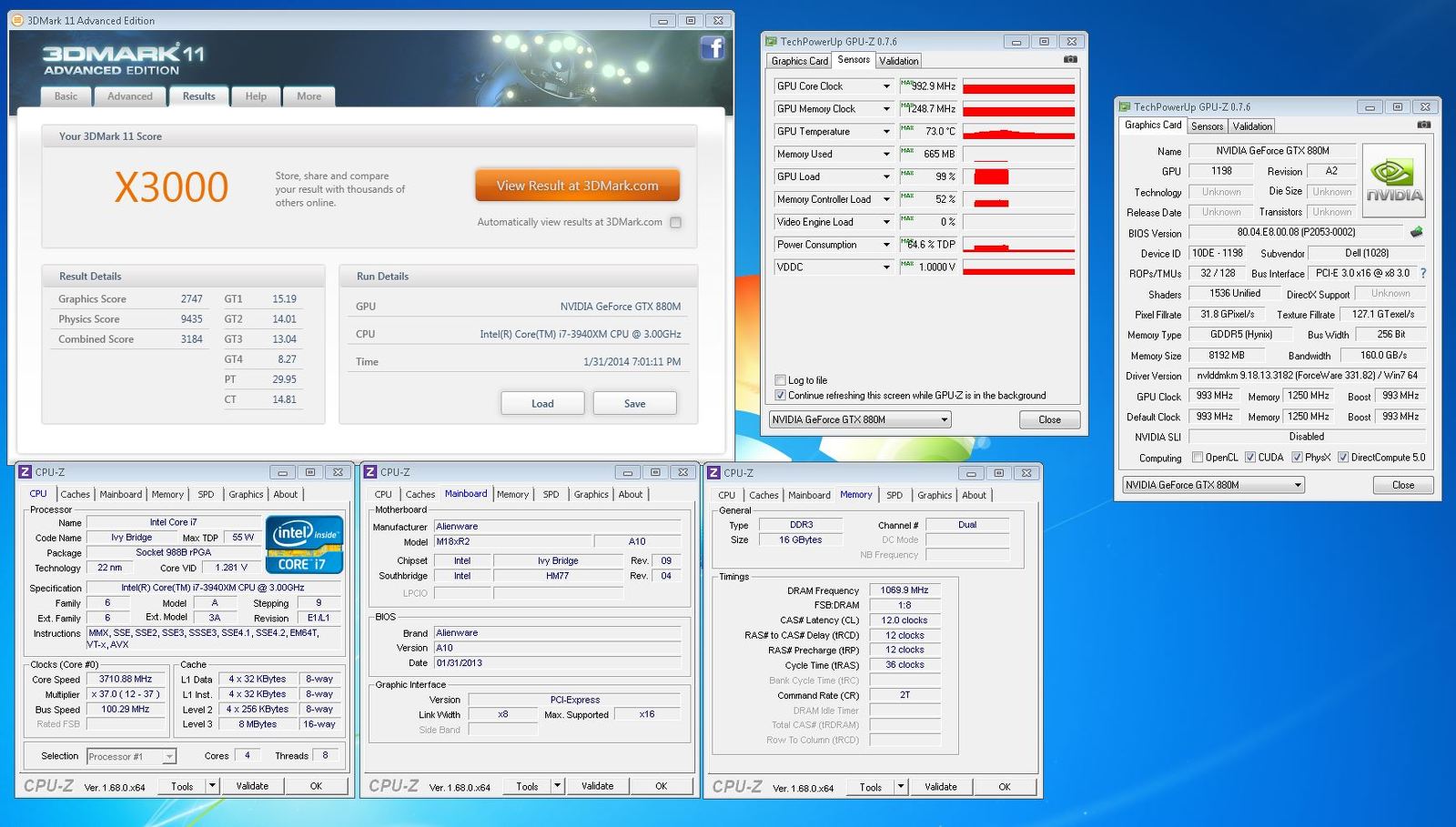This screenshot has width=1456, height=827.
Task: Uncheck Continue refreshing while GPU-Z in background
Action: (780, 396)
